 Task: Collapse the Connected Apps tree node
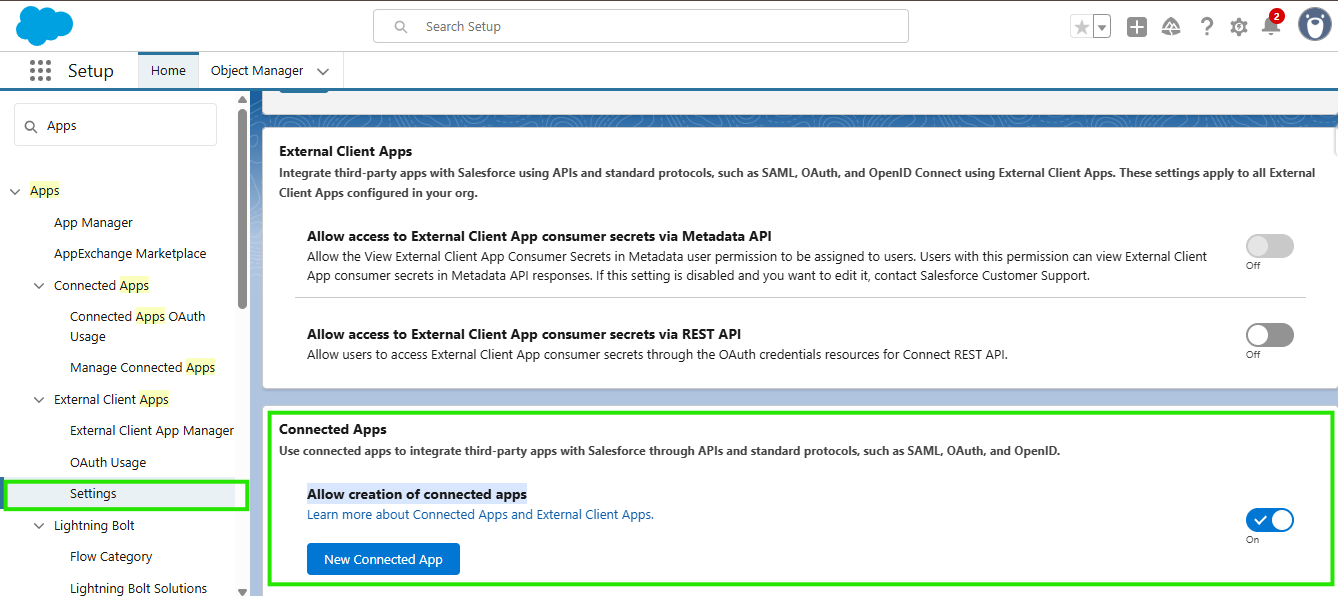click(x=39, y=286)
